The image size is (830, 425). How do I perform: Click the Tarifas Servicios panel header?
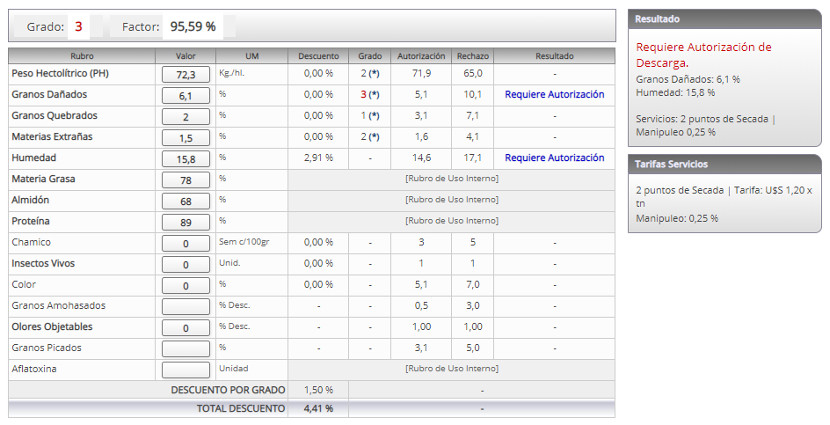(724, 164)
